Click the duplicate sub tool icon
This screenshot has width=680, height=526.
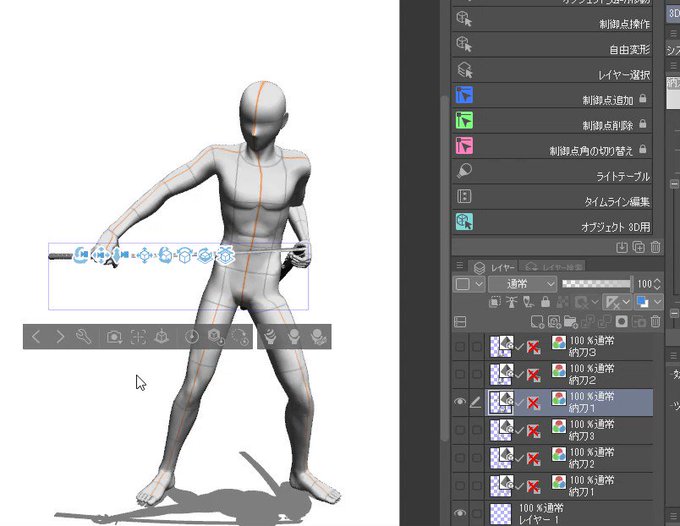[639, 247]
